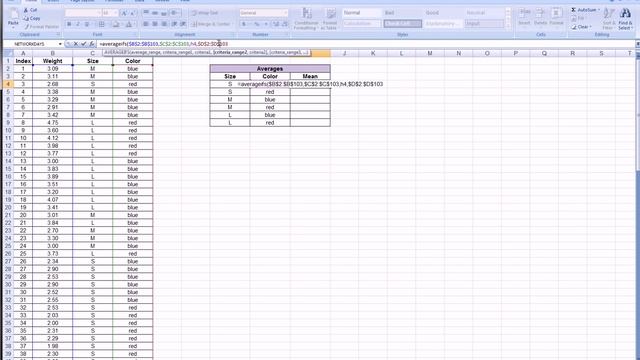The width and height of the screenshot is (640, 360).
Task: Confirm formula with the checkmark
Action: (x=84, y=44)
